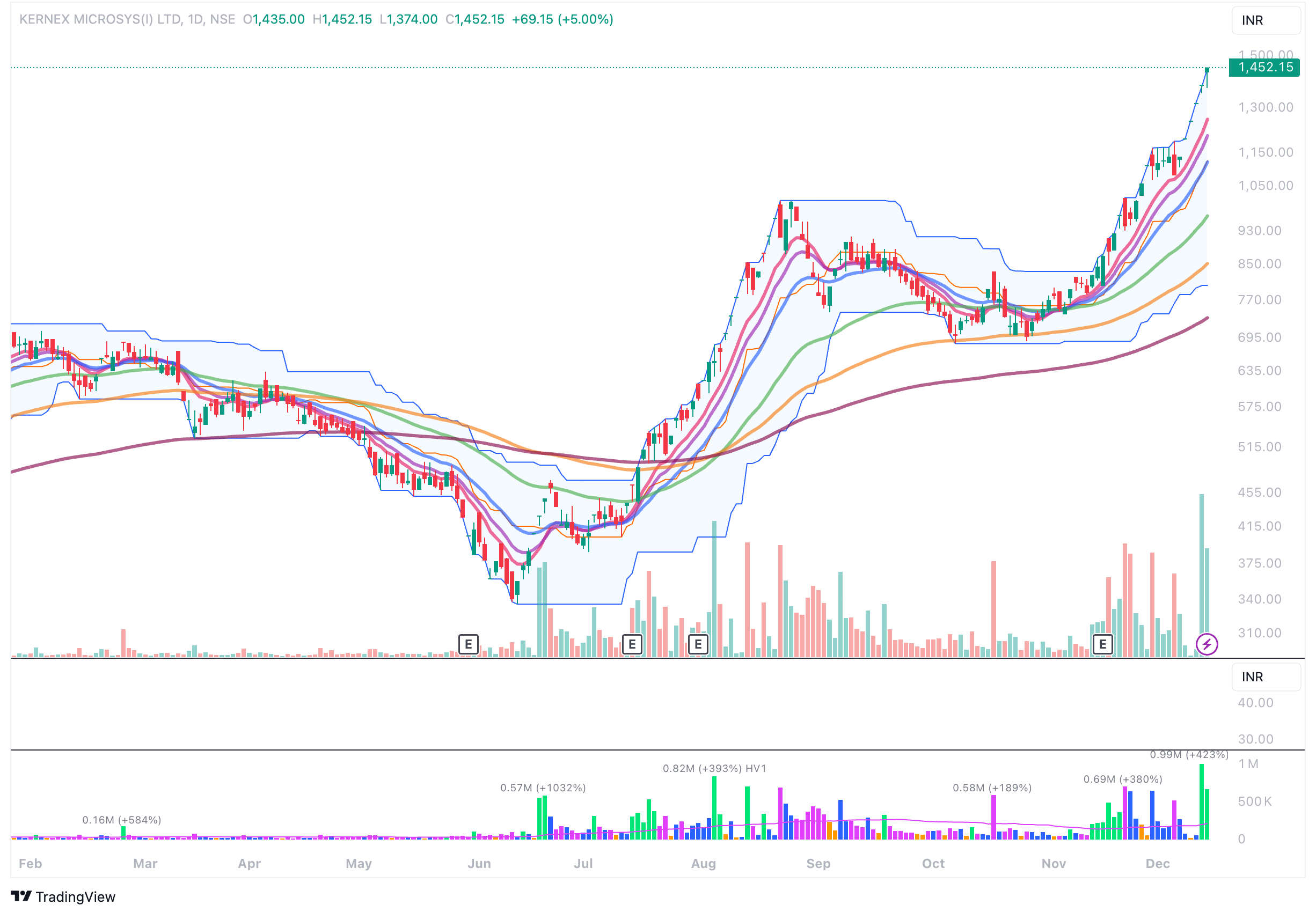
Task: Click the TradingView logo
Action: pyautogui.click(x=63, y=896)
